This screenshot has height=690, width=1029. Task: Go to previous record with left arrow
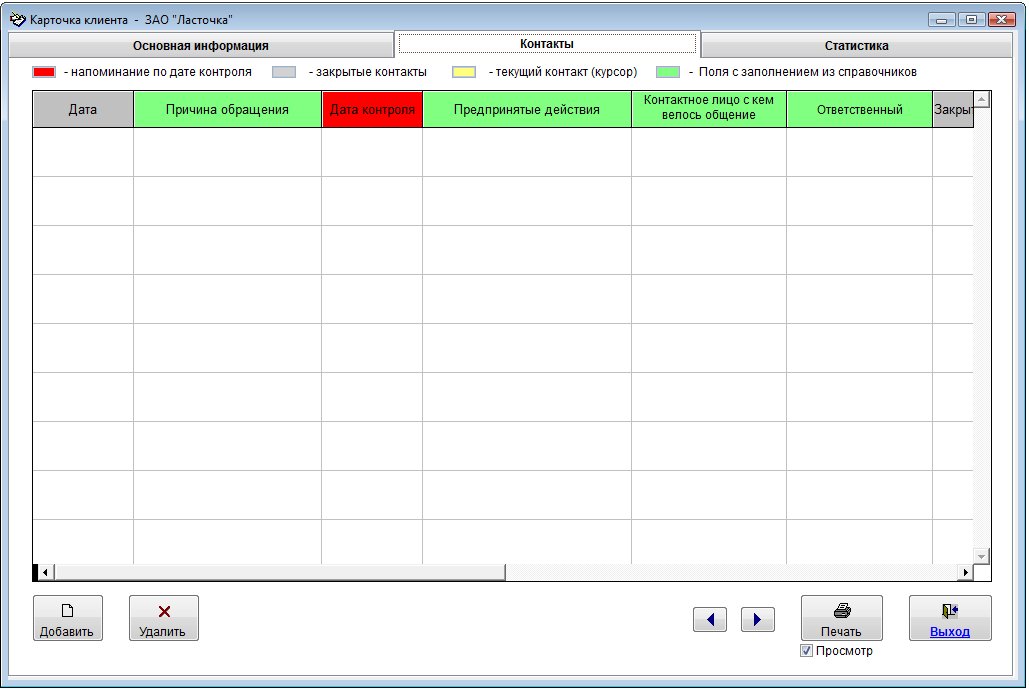coord(709,619)
